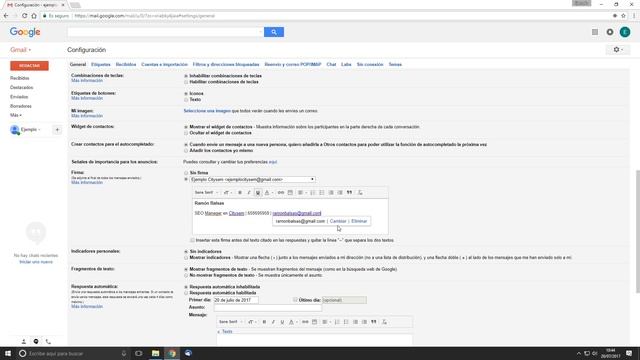This screenshot has height=360, width=640.
Task: Open 'Reenvío y correo POP/IMAP' tab
Action: [293, 64]
